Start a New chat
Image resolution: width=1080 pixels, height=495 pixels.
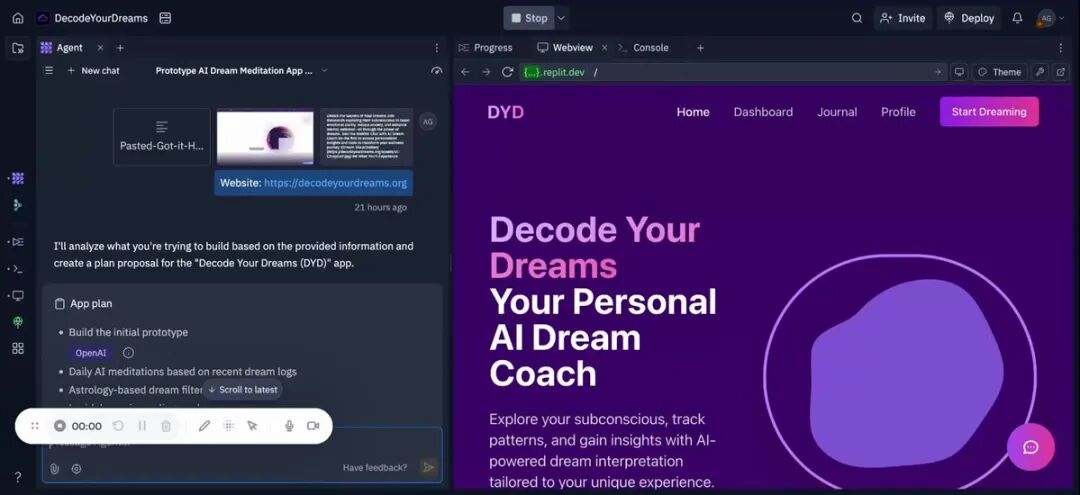point(93,70)
